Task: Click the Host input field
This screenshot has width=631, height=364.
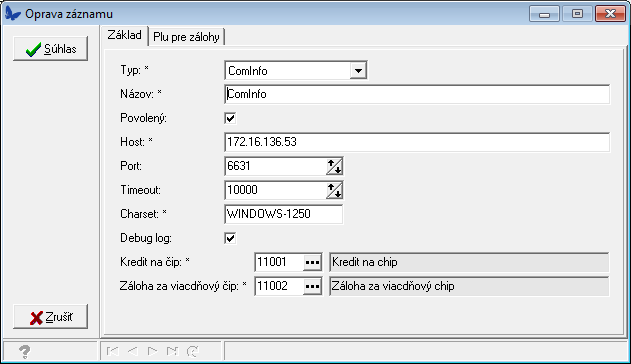Action: pyautogui.click(x=417, y=142)
